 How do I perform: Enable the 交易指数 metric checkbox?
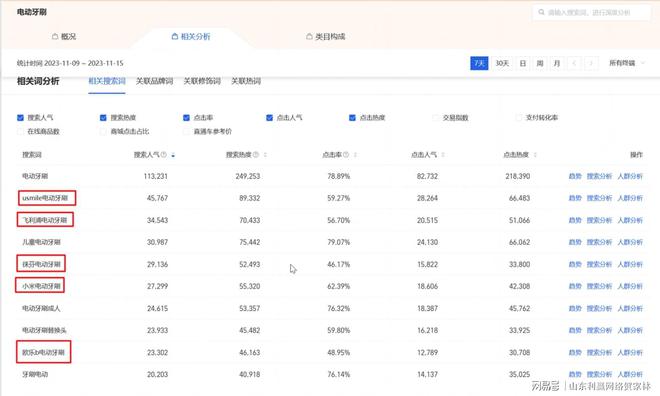(x=436, y=117)
